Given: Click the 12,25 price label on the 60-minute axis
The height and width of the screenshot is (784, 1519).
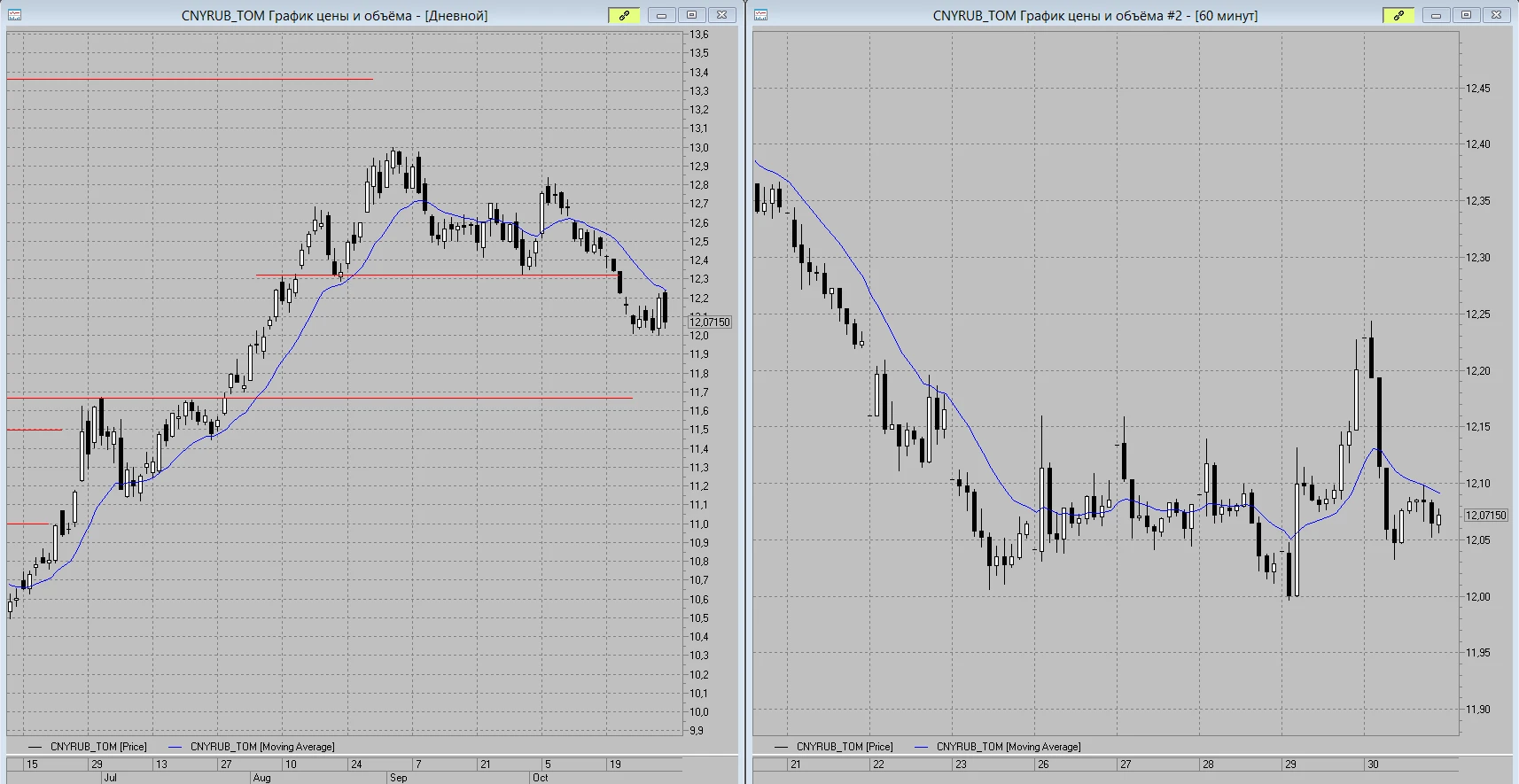Looking at the screenshot, I should (x=1478, y=314).
